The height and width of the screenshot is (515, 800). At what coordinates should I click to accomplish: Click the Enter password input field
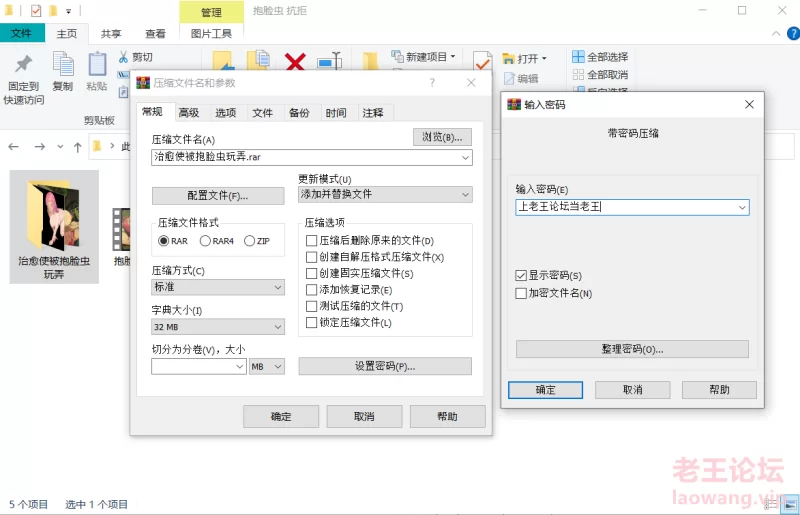[x=626, y=207]
